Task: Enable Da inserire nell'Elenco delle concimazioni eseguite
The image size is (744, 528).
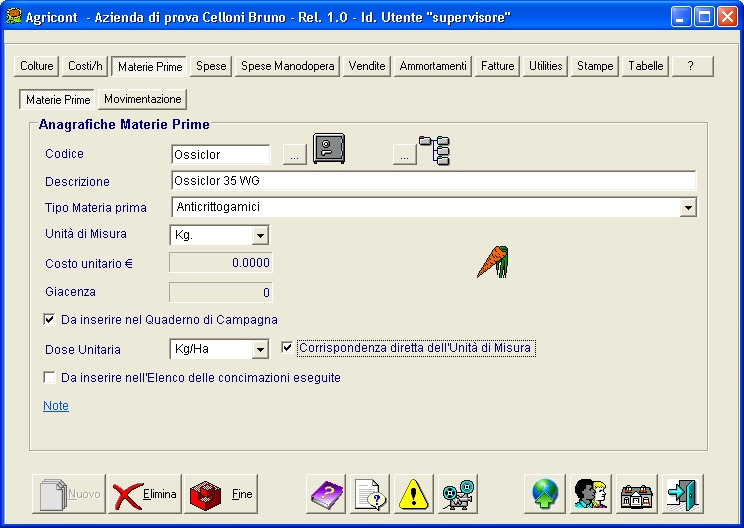Action: (49, 378)
